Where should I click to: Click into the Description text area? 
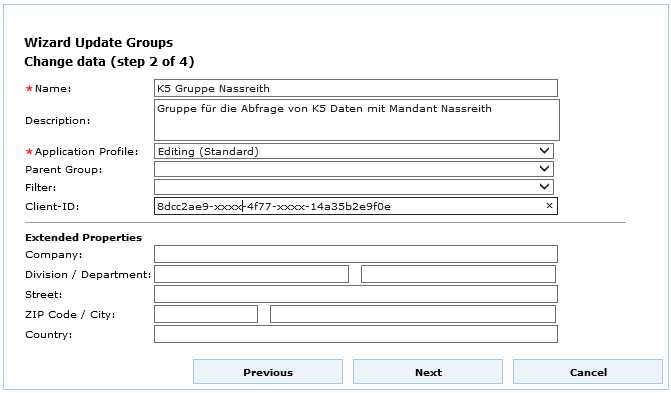pos(357,120)
